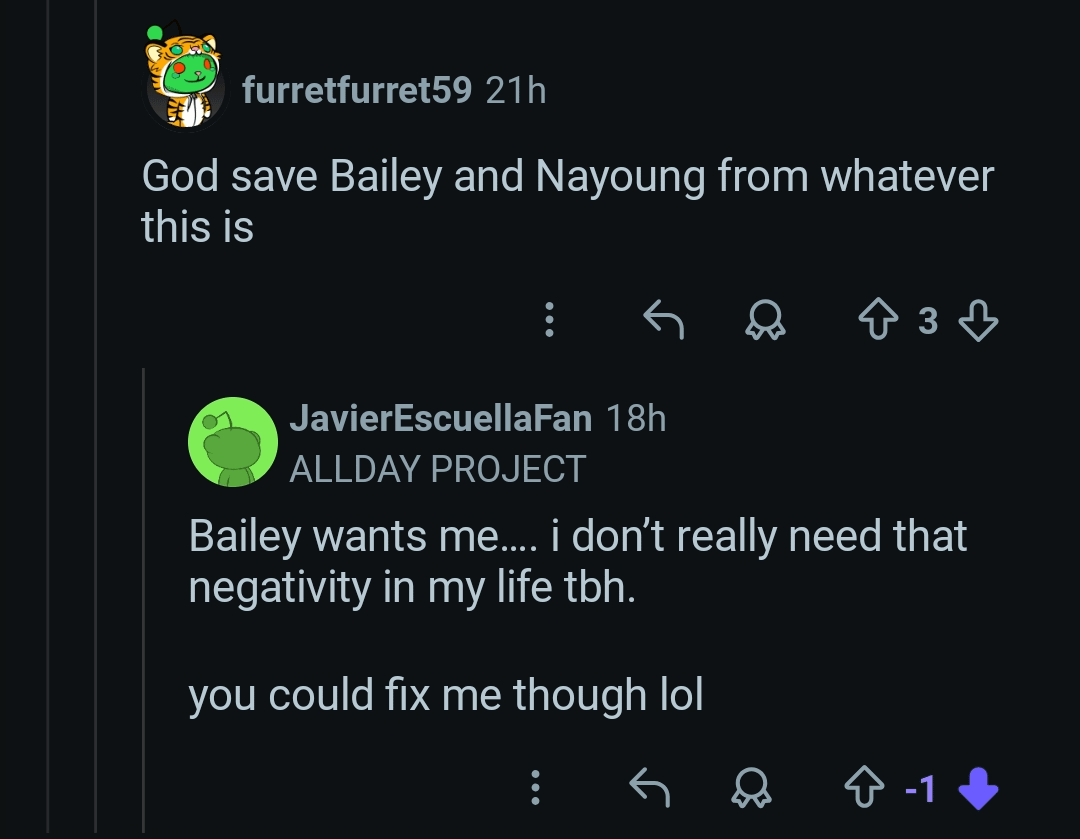The height and width of the screenshot is (839, 1080).
Task: Tap the 'God save Bailey and Nayoung' comment text
Action: tap(567, 201)
